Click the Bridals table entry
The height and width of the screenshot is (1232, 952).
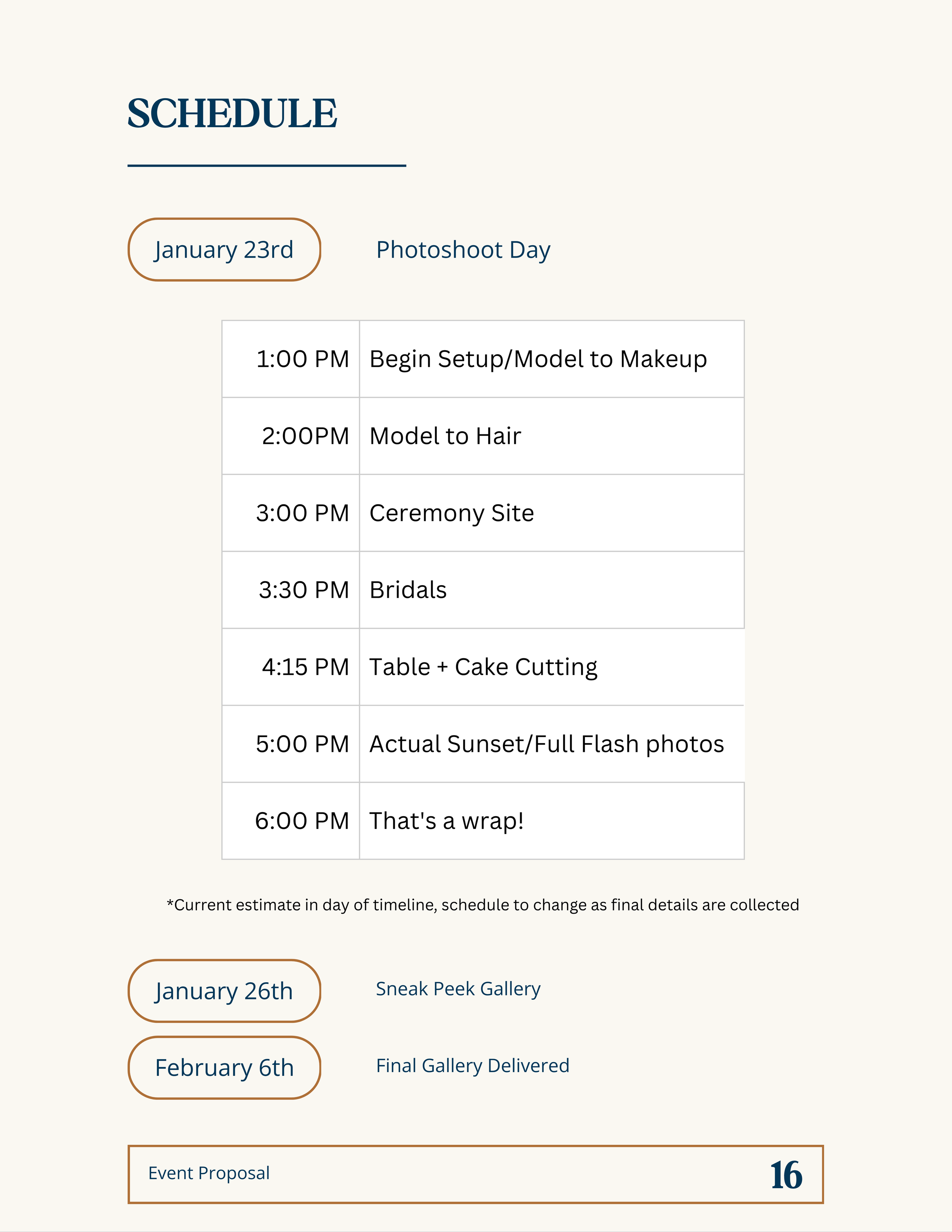[552, 590]
